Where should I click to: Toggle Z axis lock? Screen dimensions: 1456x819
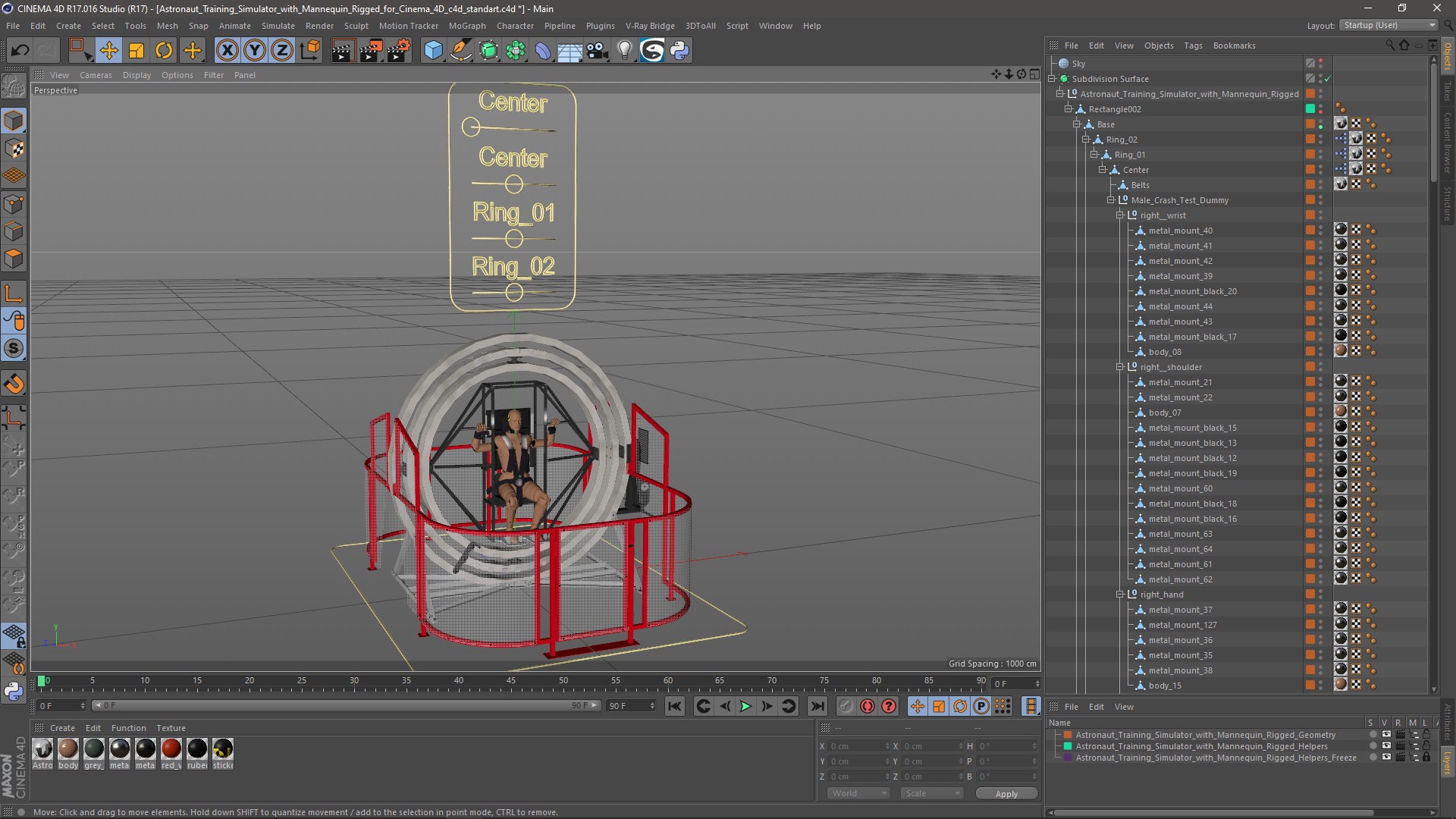coord(282,51)
